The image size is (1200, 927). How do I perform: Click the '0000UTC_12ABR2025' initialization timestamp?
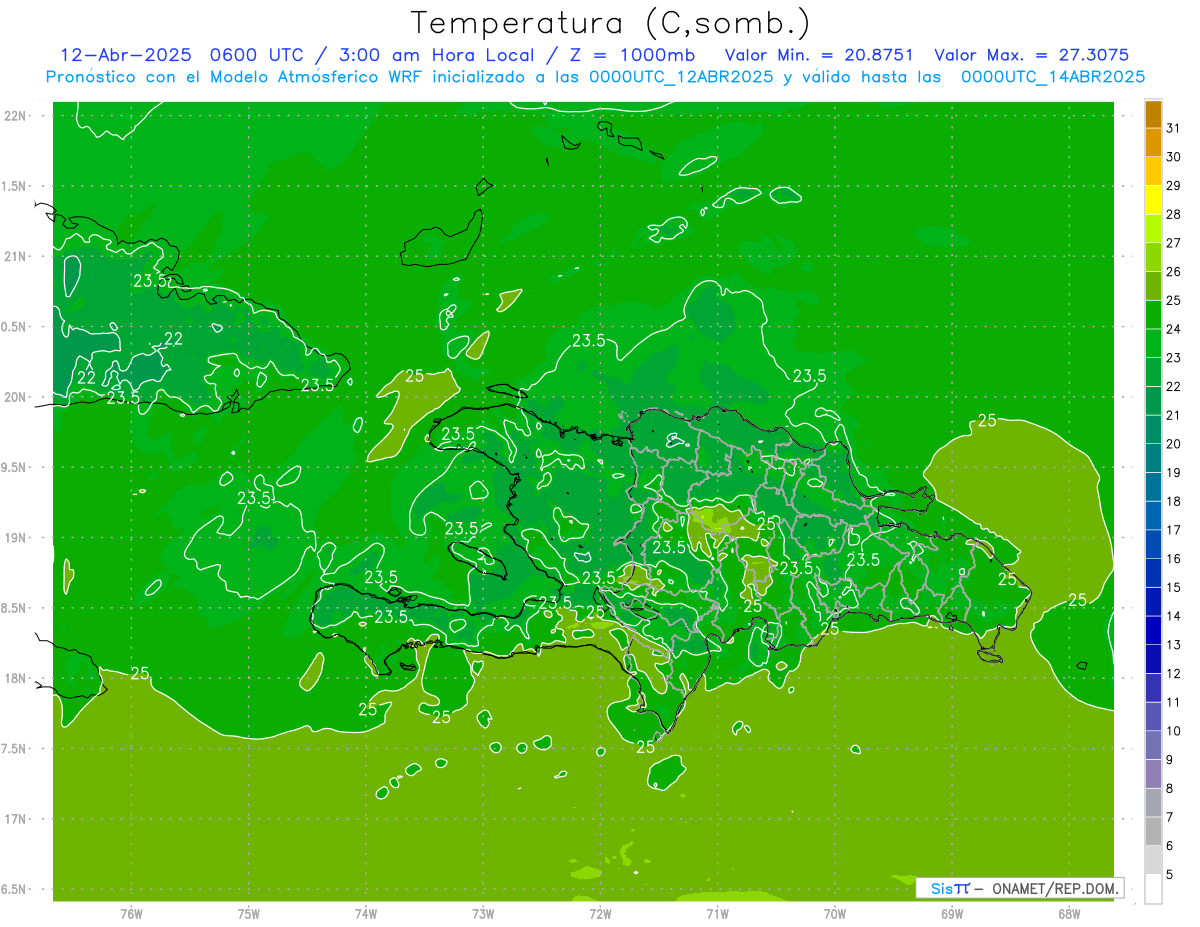[x=680, y=76]
